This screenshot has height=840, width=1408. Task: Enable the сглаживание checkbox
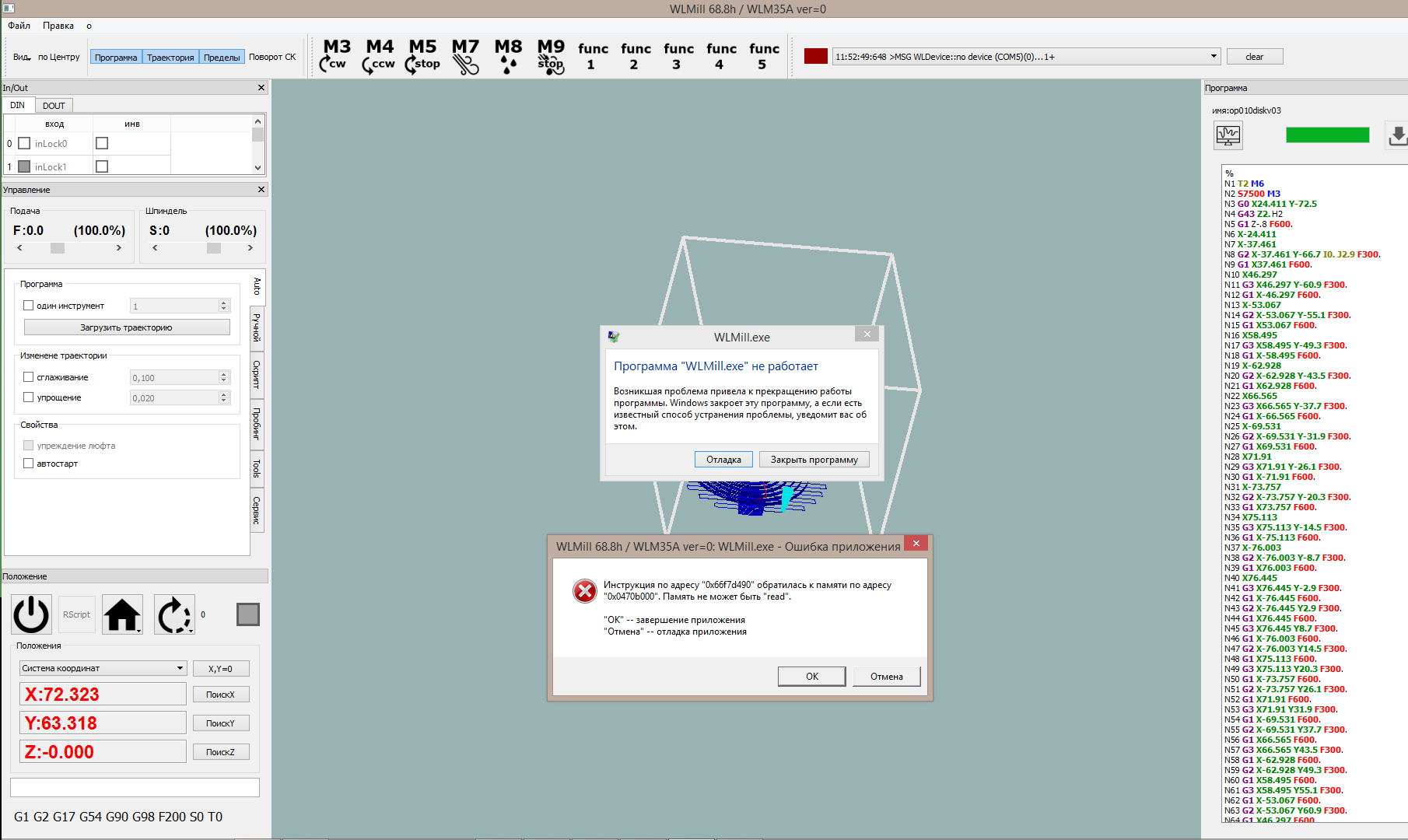pos(28,377)
